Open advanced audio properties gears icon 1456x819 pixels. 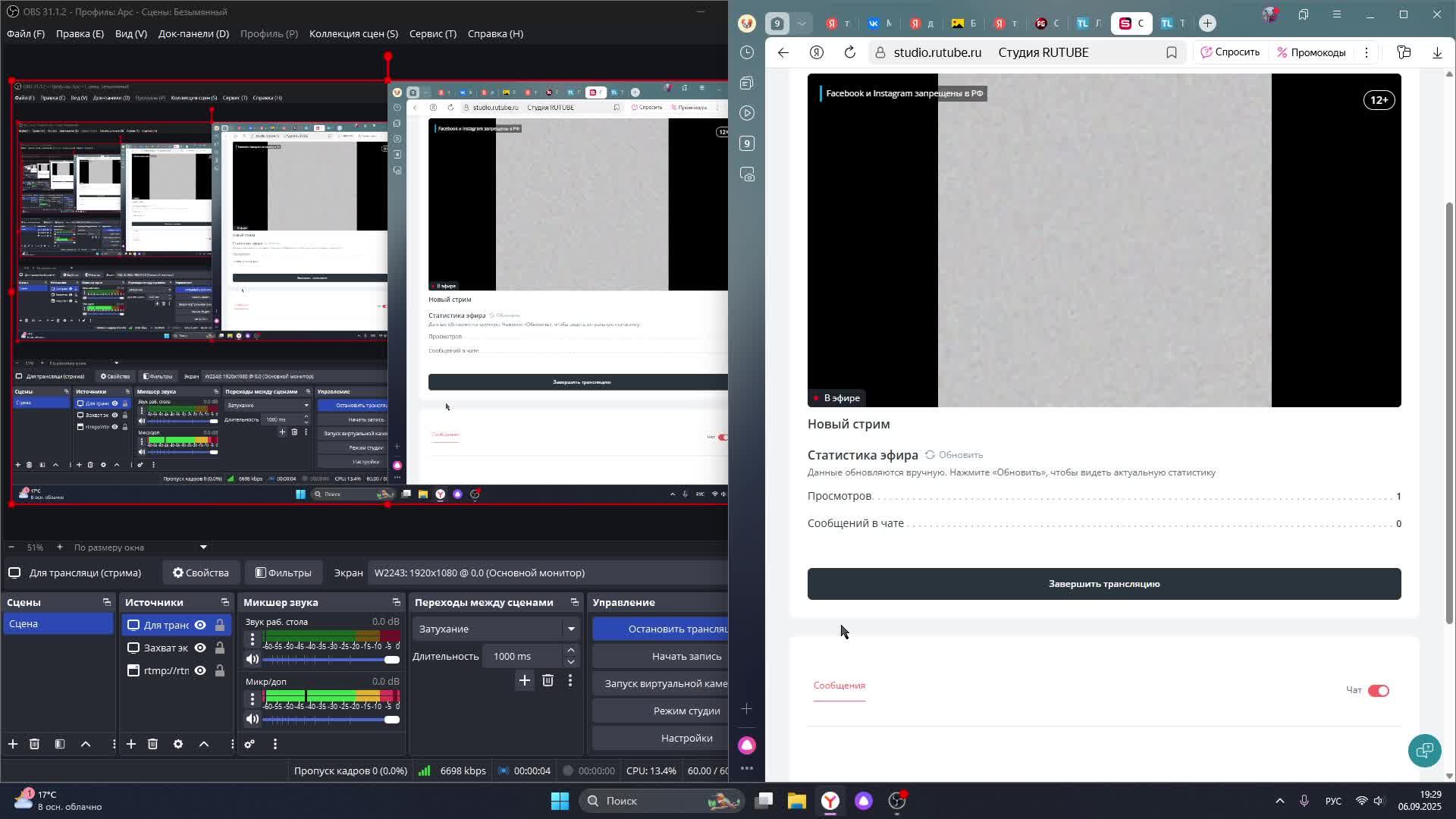click(249, 744)
